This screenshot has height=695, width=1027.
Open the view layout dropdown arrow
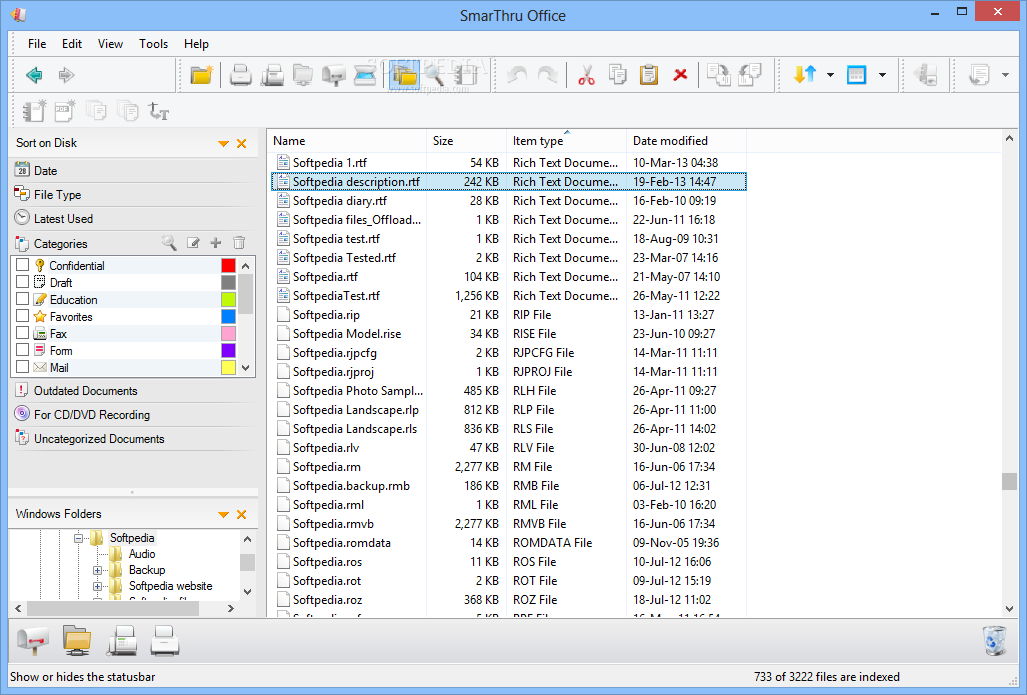coord(882,75)
